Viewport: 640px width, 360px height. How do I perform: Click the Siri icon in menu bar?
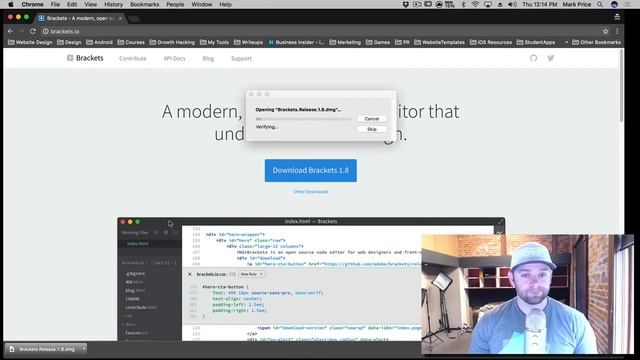point(614,4)
